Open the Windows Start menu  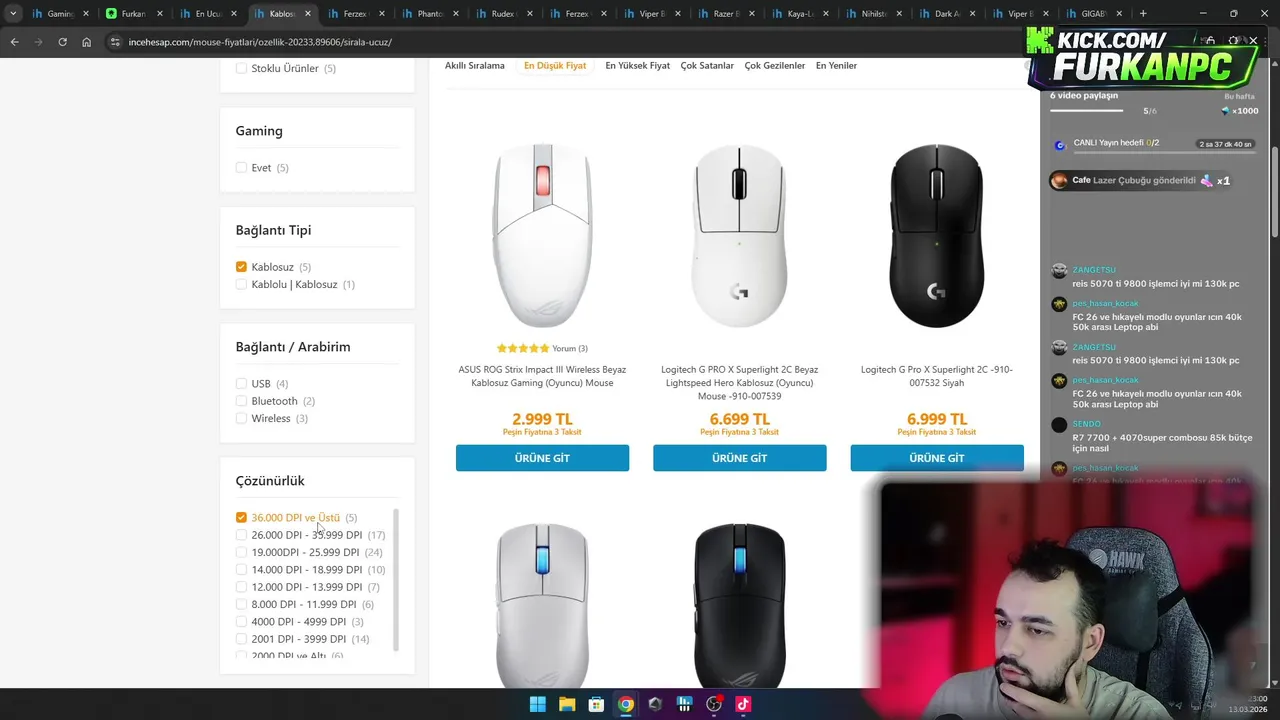[537, 704]
